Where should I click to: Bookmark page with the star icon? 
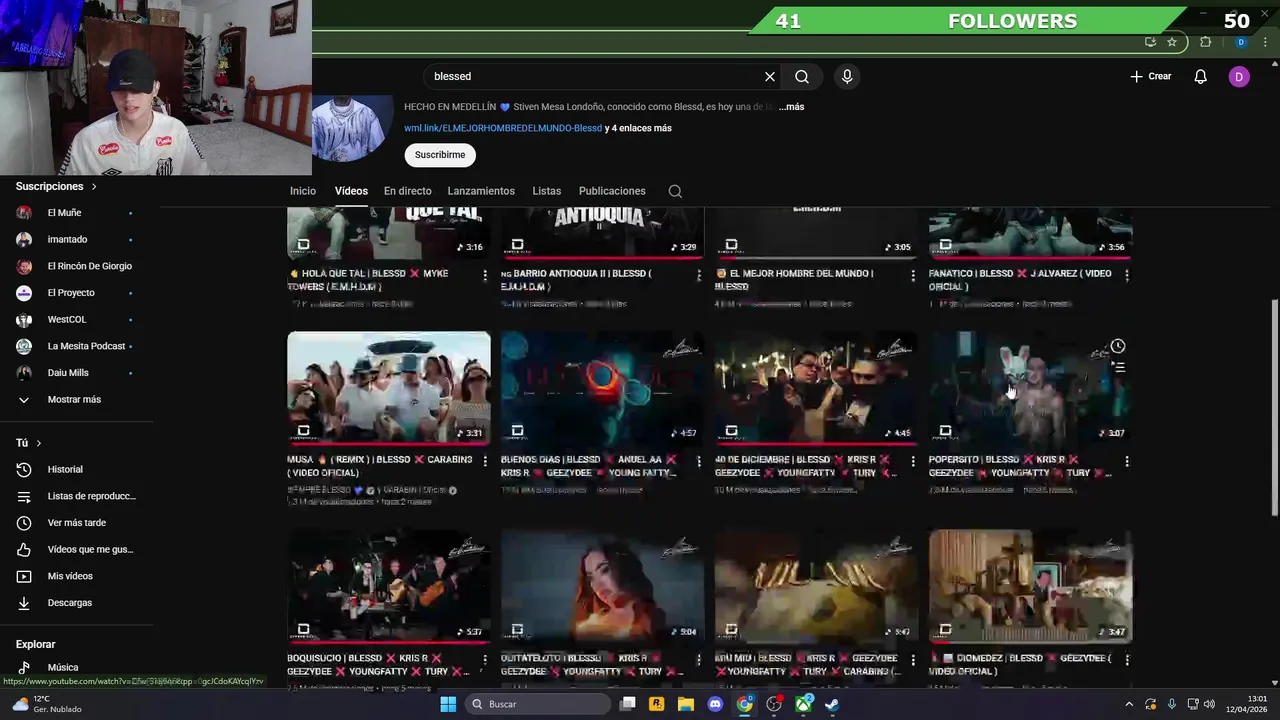(x=1172, y=42)
